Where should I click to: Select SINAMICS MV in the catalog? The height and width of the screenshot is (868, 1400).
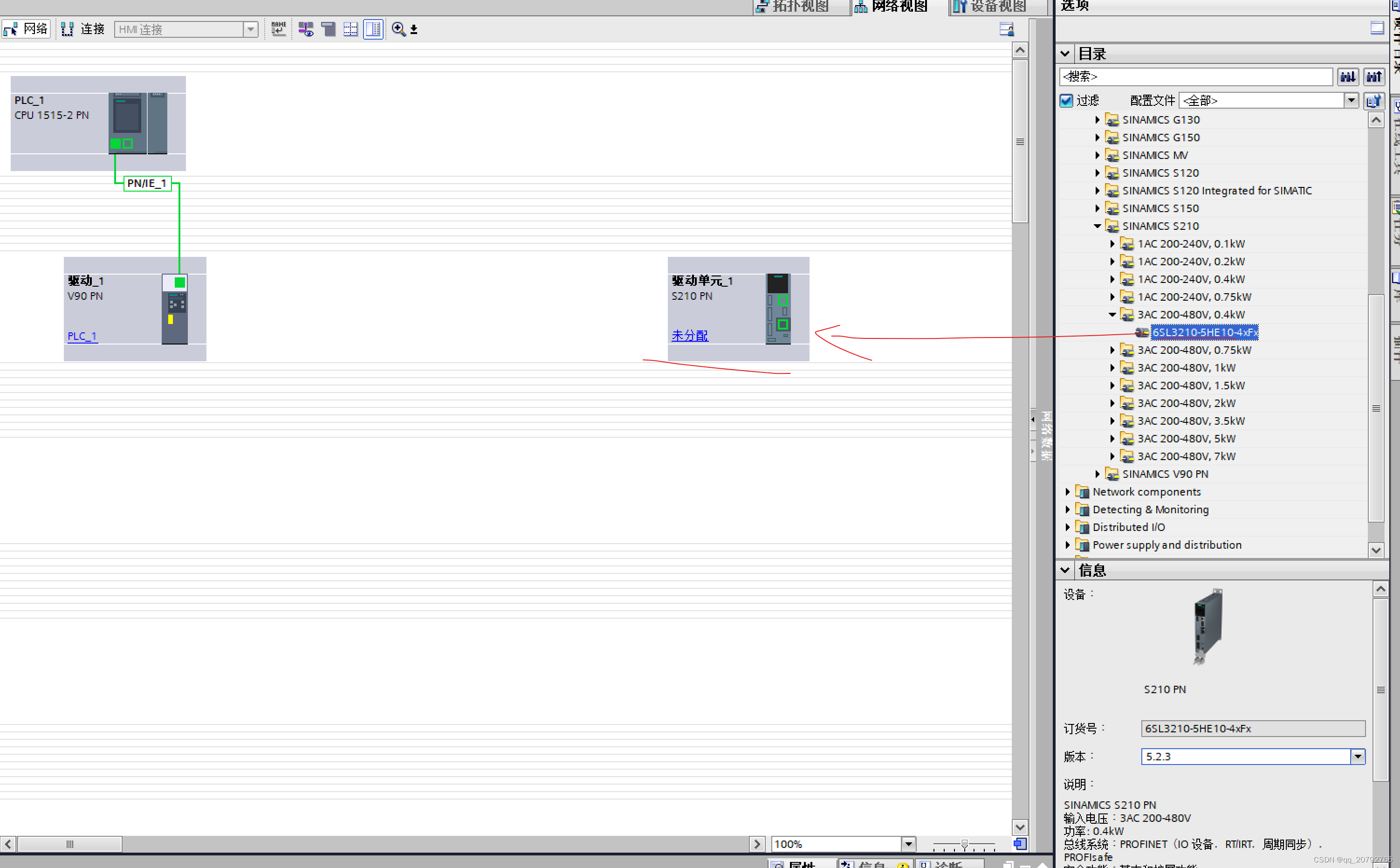[x=1154, y=155]
